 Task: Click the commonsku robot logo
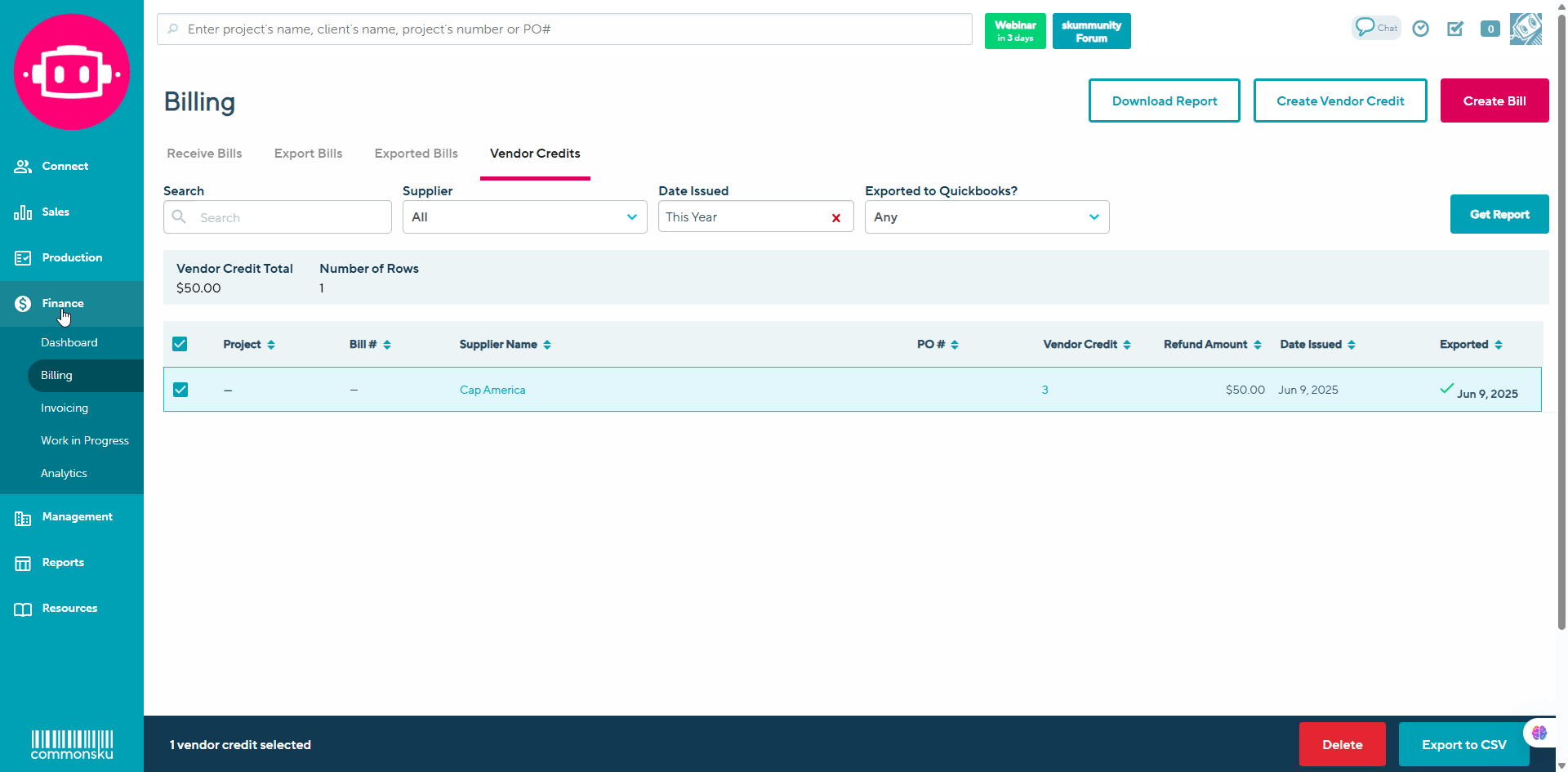pos(72,72)
